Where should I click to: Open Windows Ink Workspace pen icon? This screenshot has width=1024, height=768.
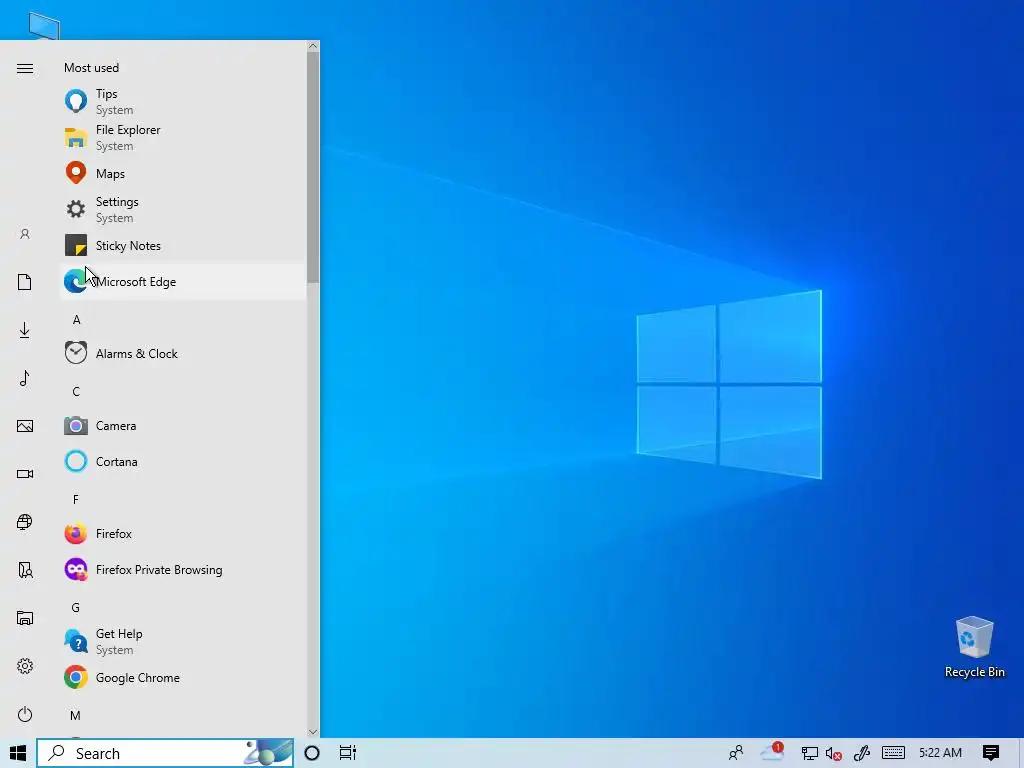[x=862, y=753]
